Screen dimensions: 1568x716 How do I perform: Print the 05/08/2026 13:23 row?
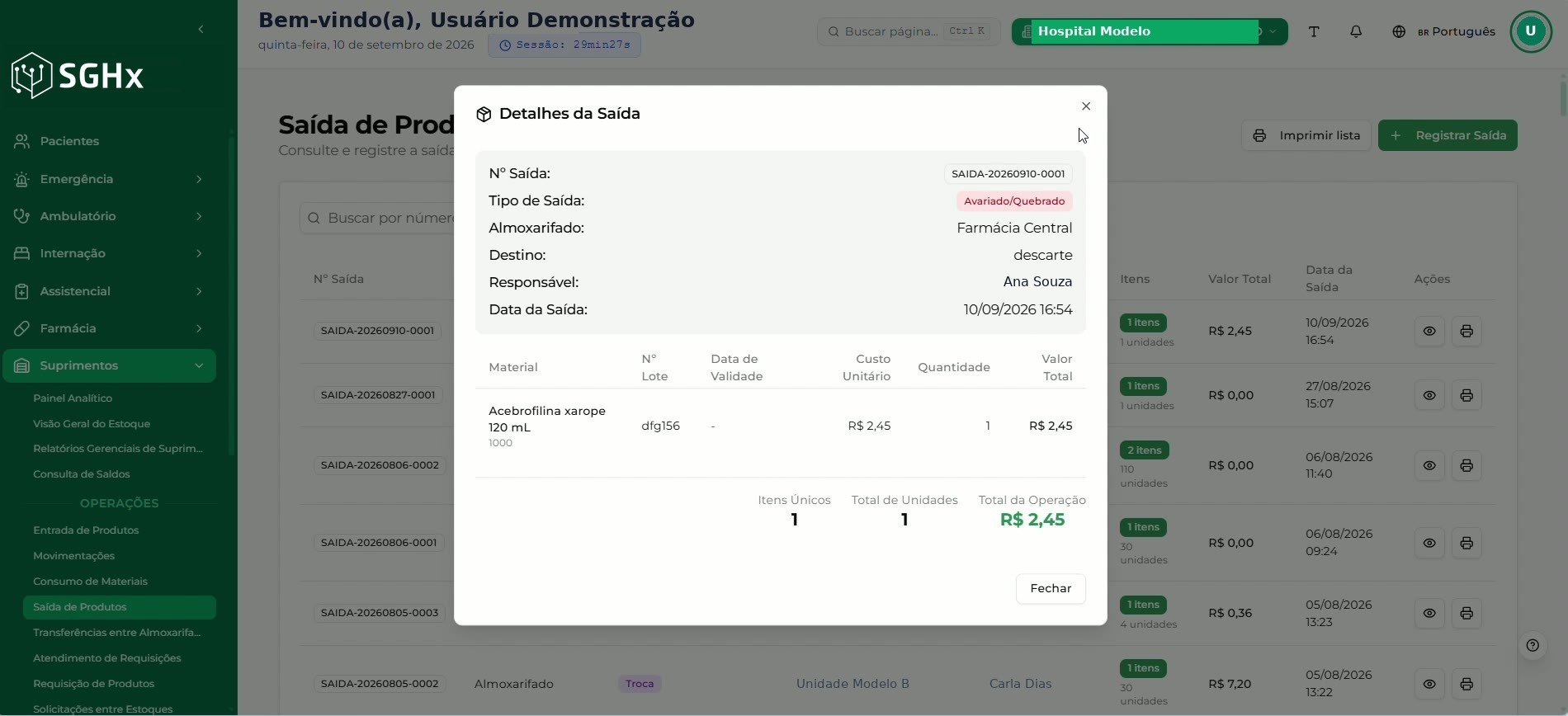pyautogui.click(x=1466, y=613)
